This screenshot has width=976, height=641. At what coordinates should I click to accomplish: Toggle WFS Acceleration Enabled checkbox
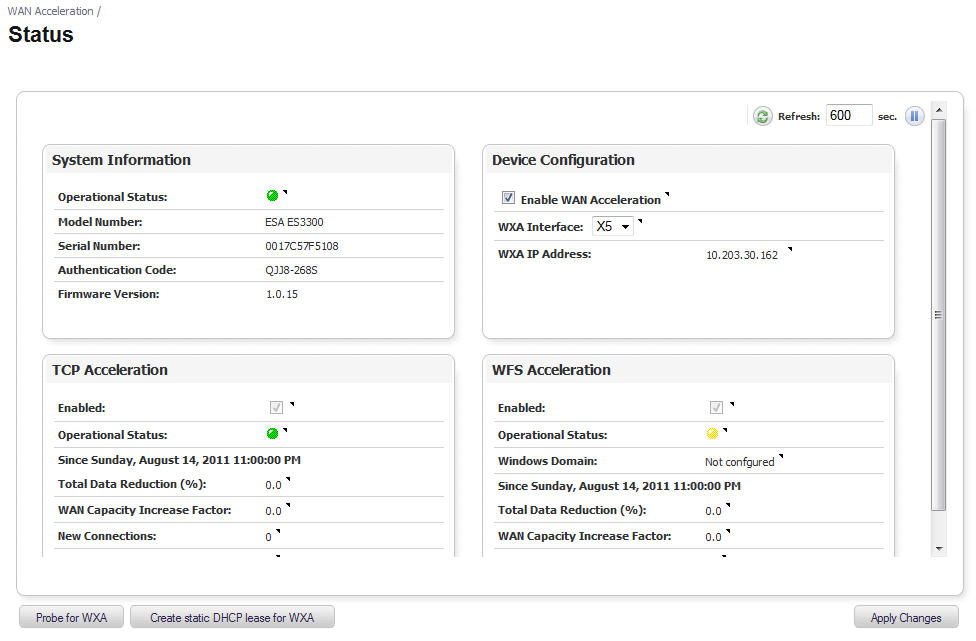click(x=716, y=408)
